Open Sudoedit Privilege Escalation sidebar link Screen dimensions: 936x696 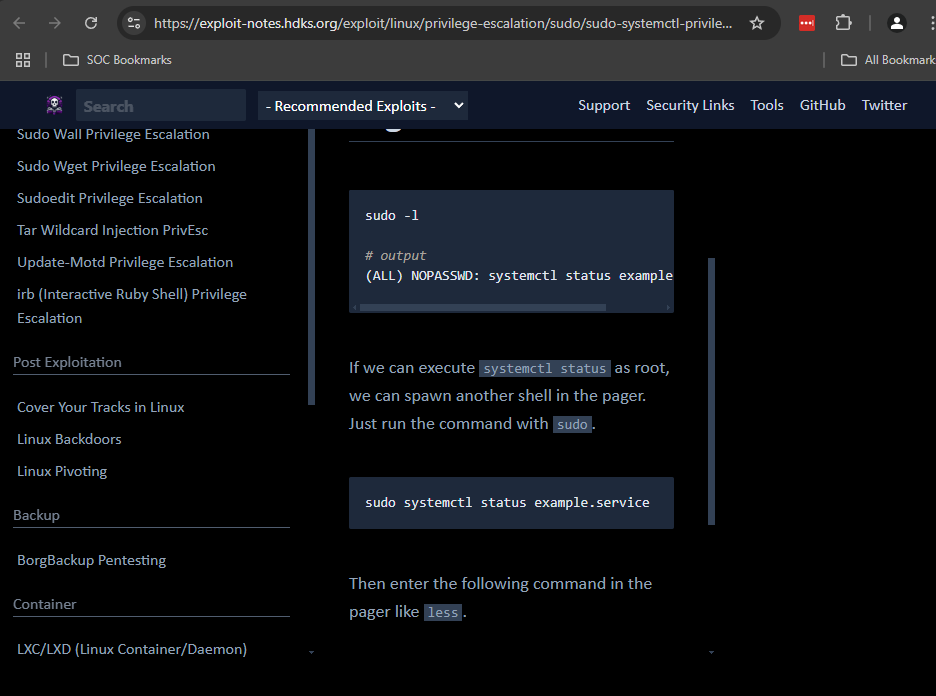pyautogui.click(x=110, y=198)
